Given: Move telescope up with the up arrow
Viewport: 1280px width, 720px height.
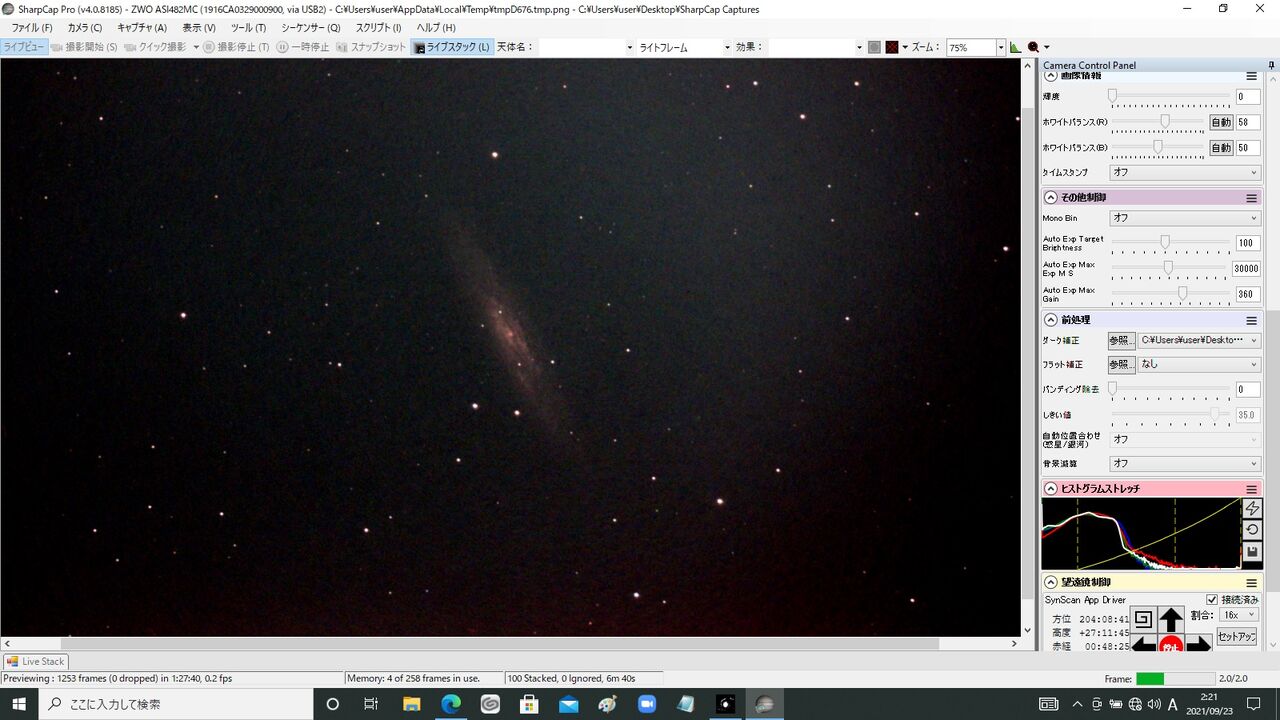Looking at the screenshot, I should click(x=1171, y=619).
